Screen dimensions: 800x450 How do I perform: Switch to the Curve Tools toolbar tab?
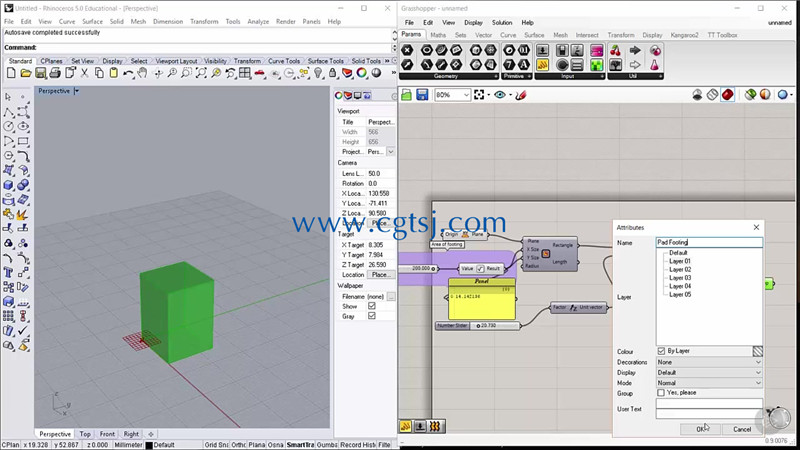click(x=284, y=61)
